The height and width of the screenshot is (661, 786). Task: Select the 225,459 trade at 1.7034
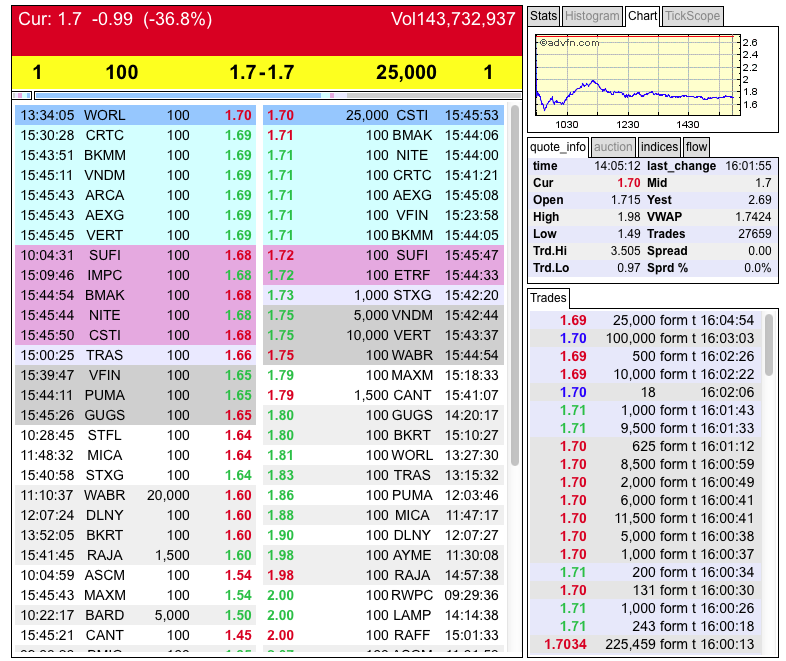646,644
